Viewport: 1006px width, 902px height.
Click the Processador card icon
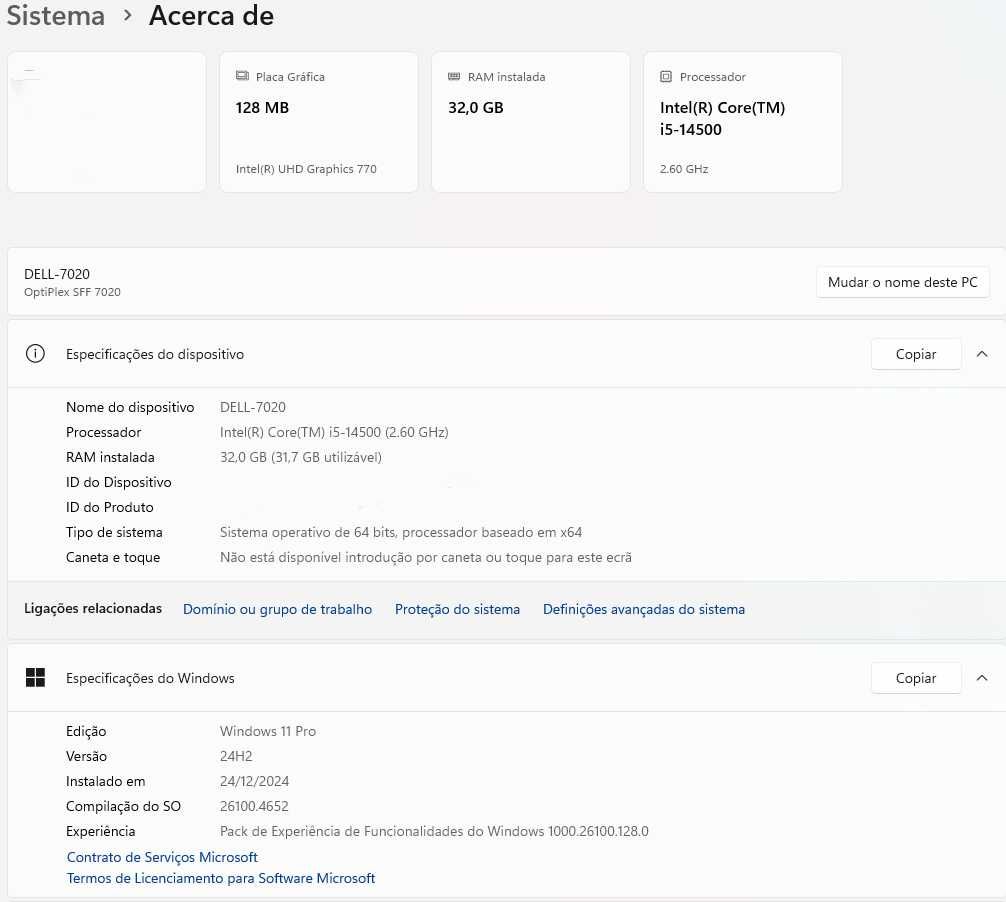point(666,76)
